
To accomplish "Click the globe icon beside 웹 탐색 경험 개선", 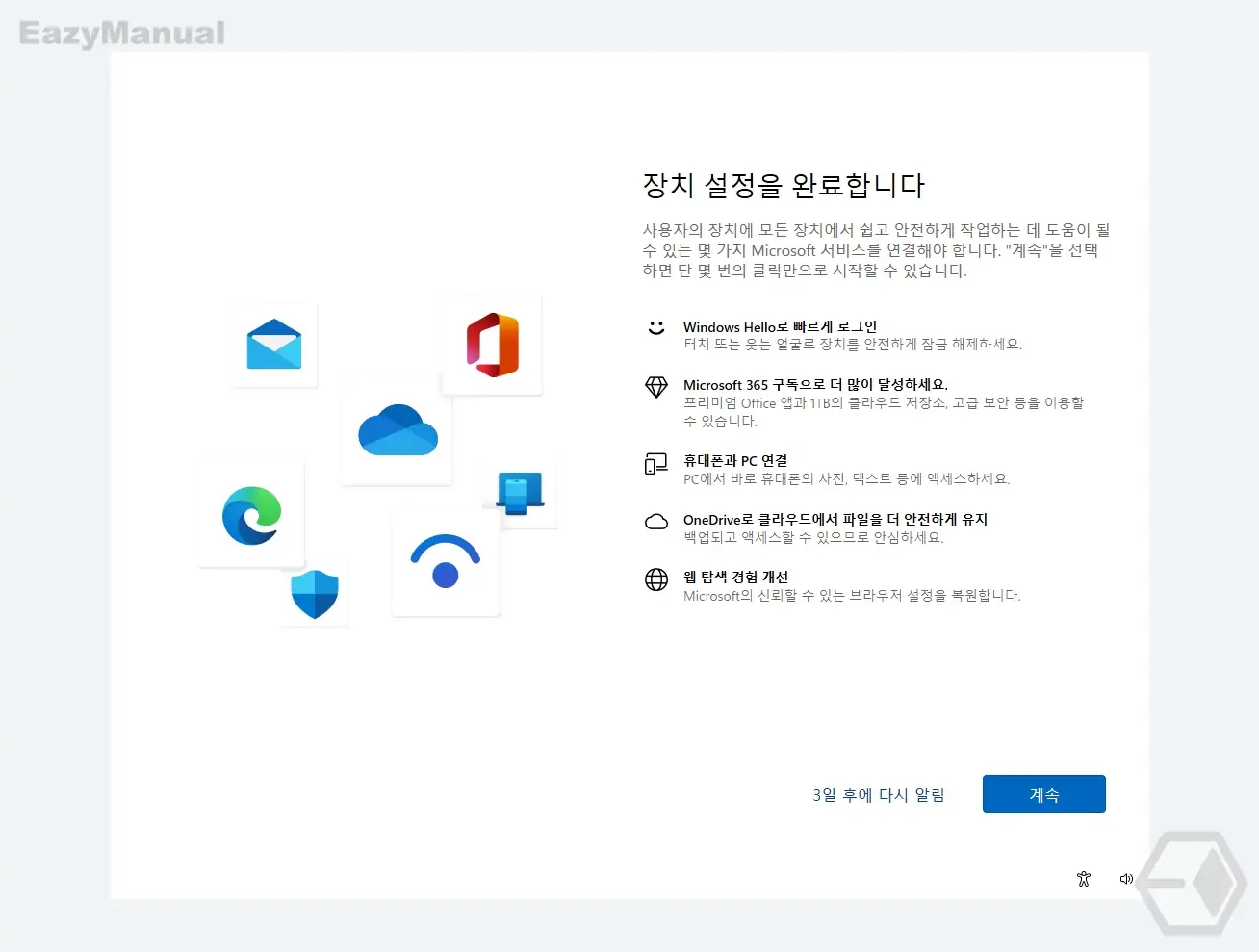I will [656, 579].
